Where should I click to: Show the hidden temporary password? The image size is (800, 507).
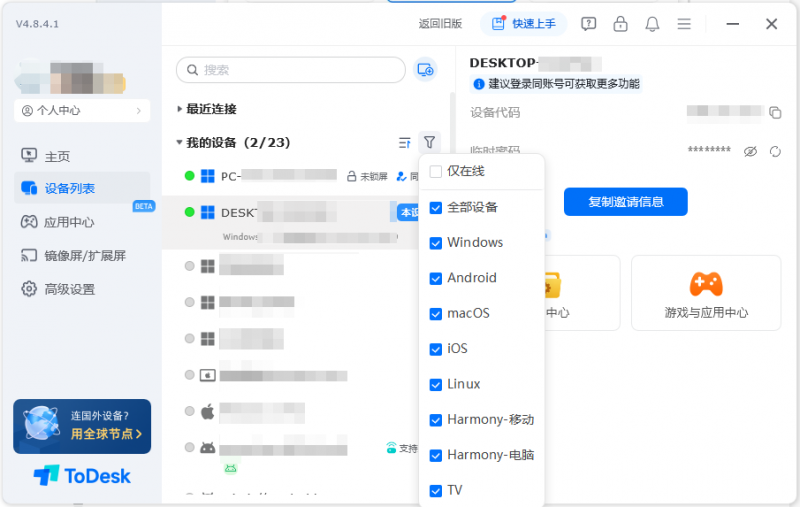[x=751, y=151]
